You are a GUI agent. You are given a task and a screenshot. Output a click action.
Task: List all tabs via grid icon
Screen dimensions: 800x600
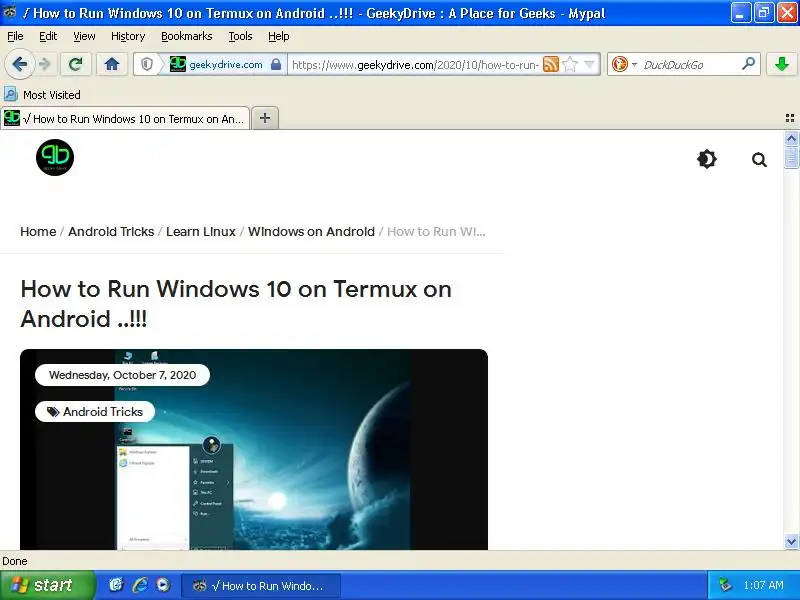click(x=790, y=118)
